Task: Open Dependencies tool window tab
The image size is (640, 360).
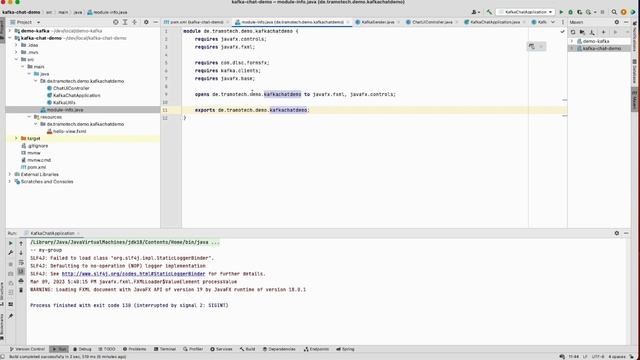Action: point(279,349)
